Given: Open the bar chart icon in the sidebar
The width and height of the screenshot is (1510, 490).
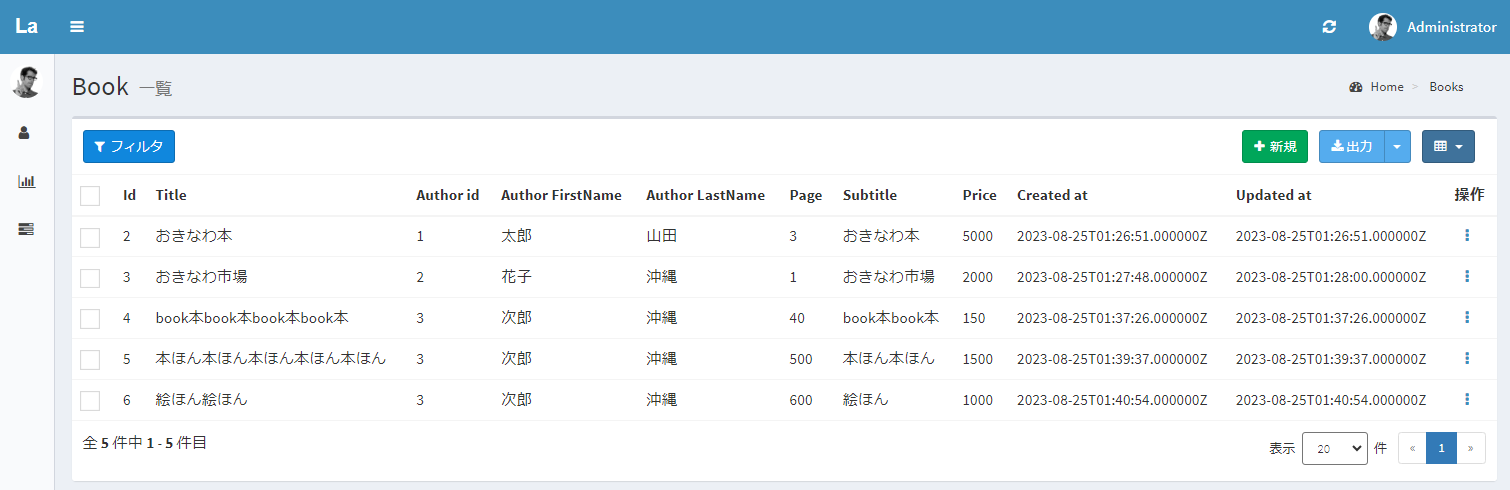Looking at the screenshot, I should click(x=26, y=181).
